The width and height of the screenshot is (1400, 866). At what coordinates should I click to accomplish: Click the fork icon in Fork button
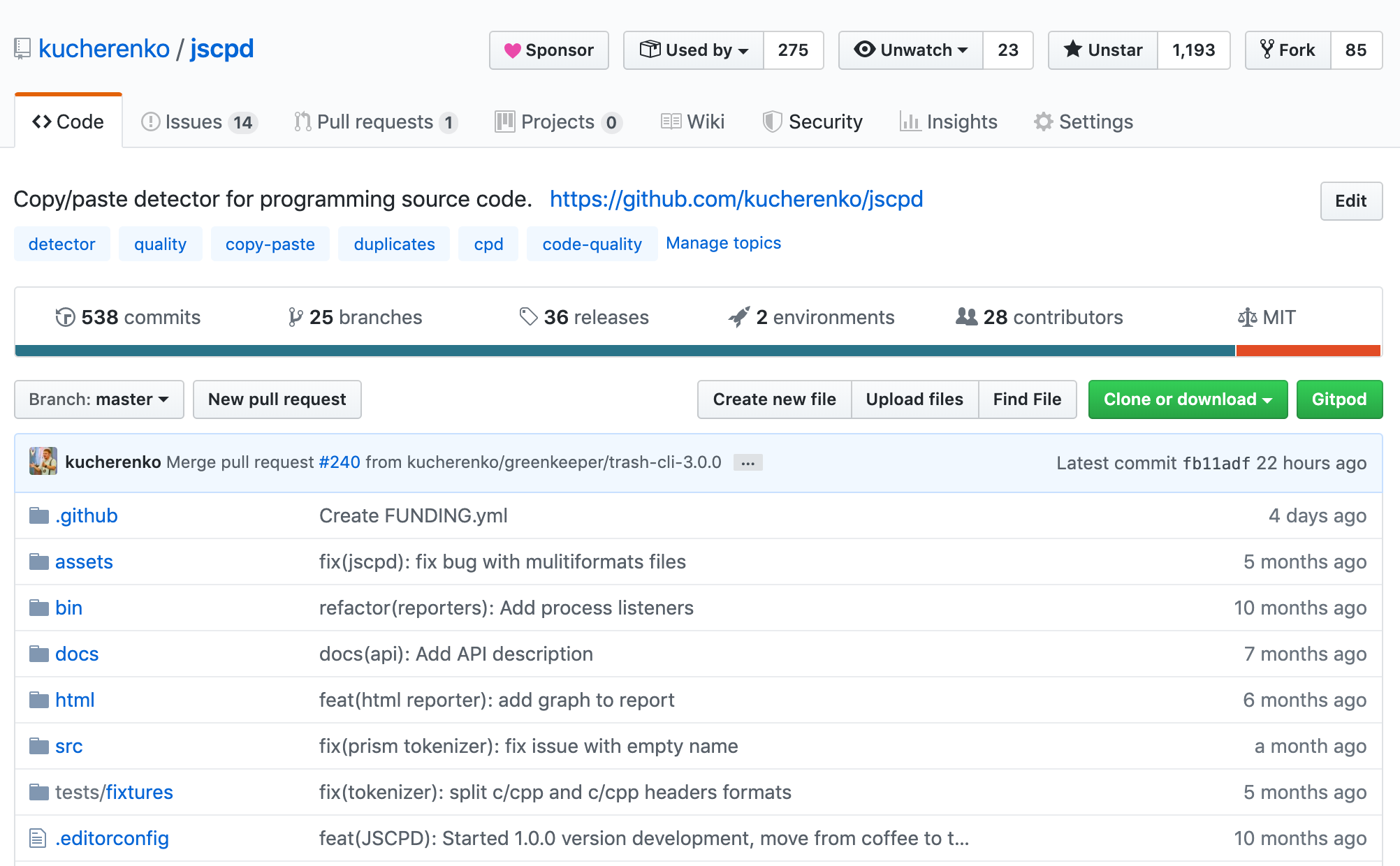1267,49
